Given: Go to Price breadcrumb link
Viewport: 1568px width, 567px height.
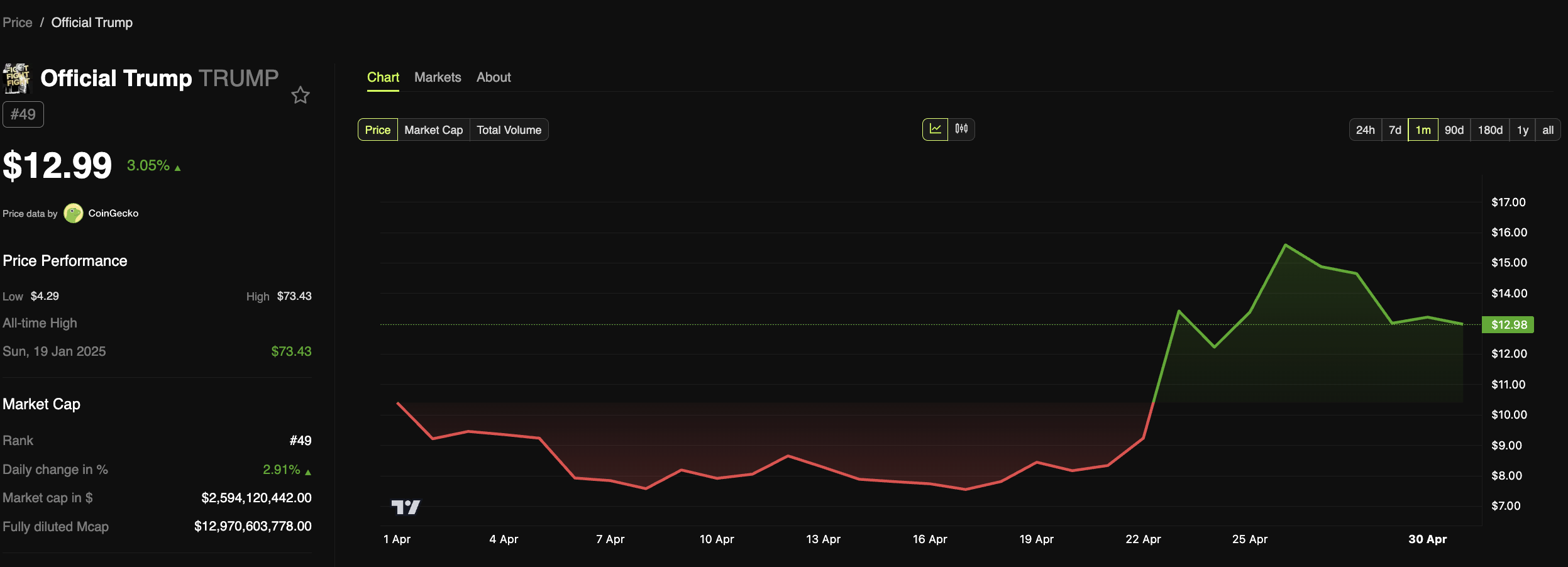Looking at the screenshot, I should pyautogui.click(x=18, y=23).
